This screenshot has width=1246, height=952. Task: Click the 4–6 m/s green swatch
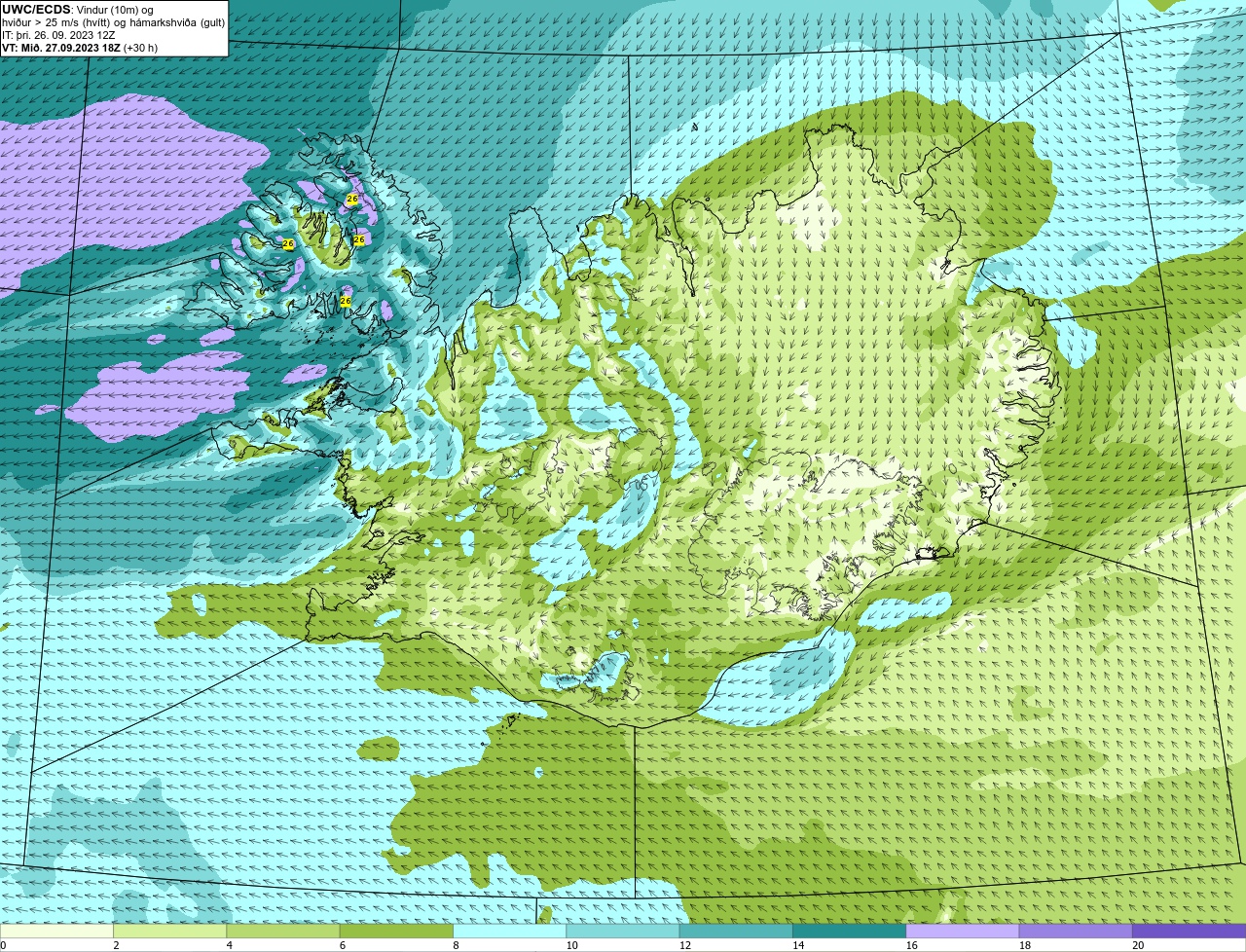pos(283,932)
